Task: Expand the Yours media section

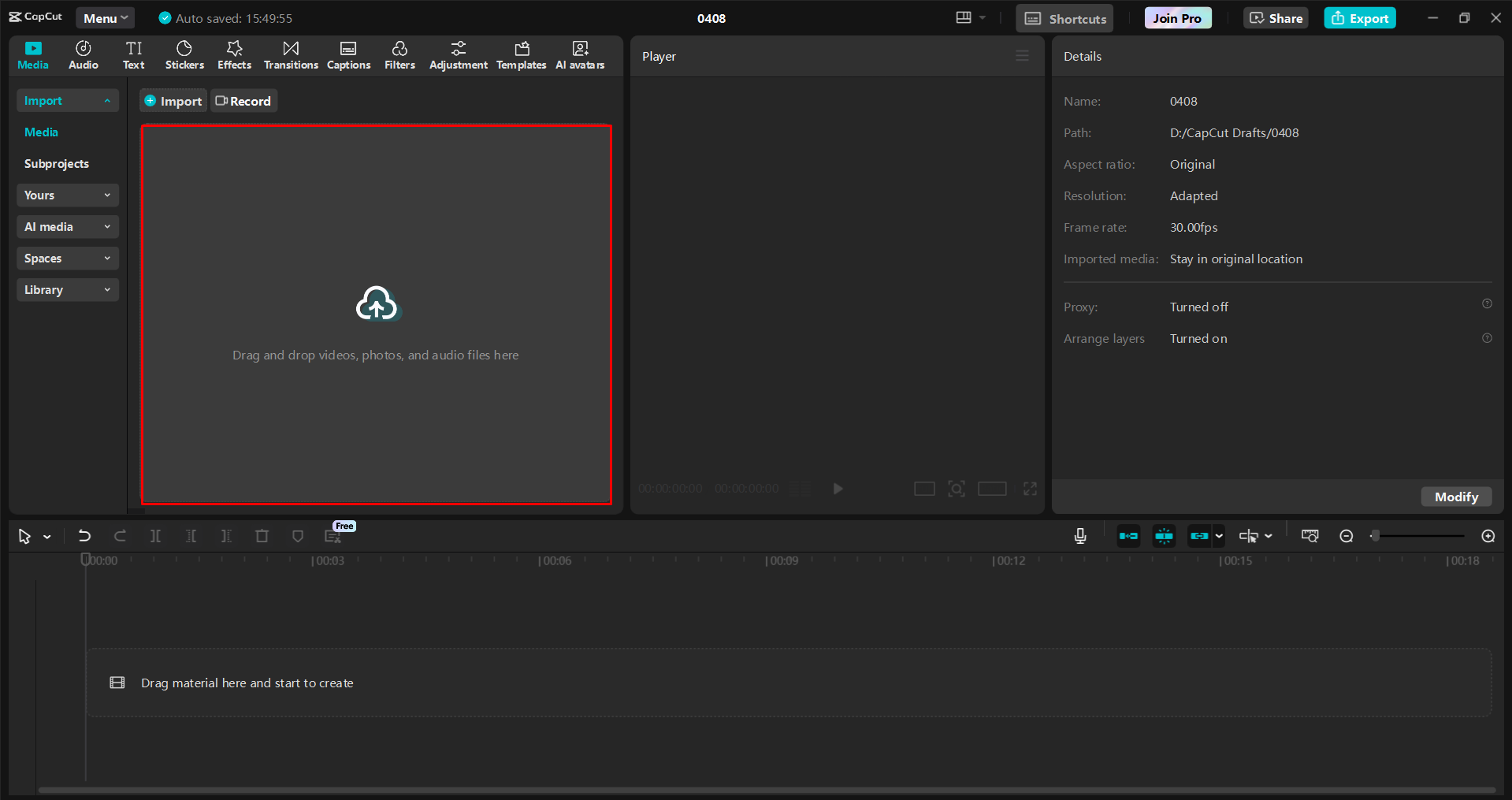Action: (x=67, y=195)
